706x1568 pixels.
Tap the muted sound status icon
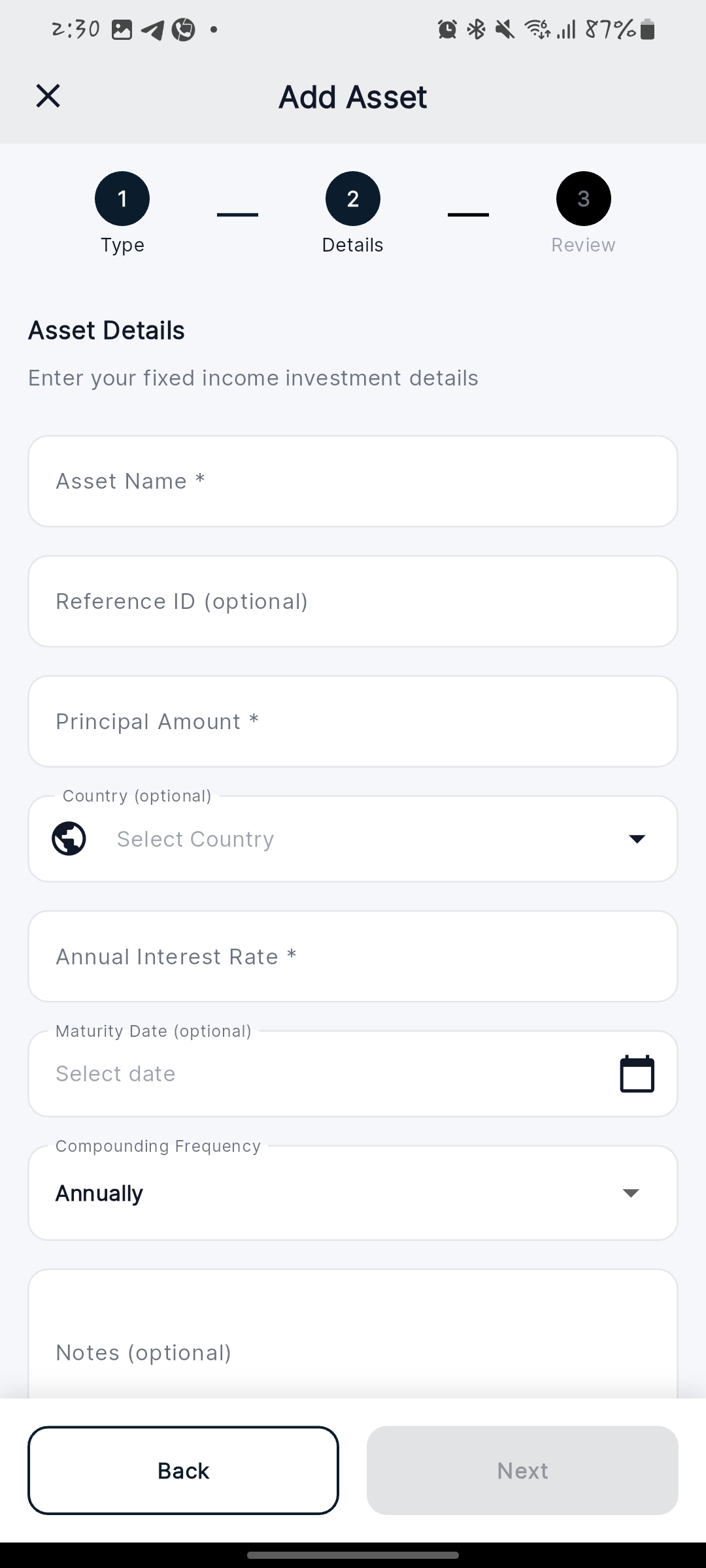coord(505,29)
